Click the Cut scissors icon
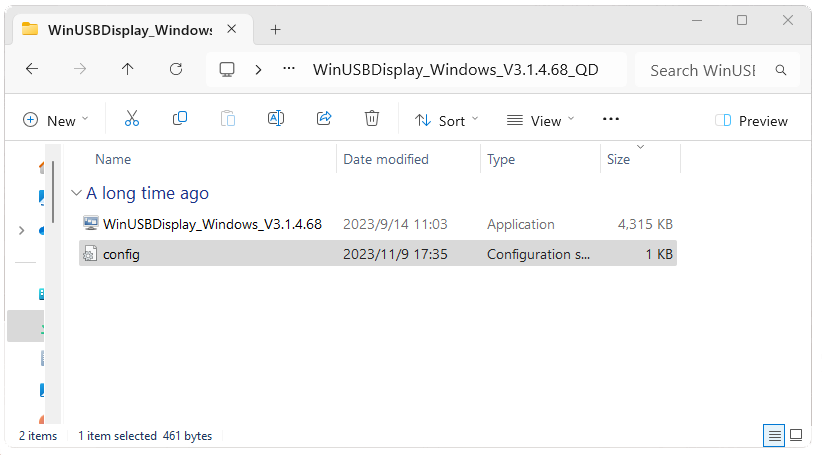The height and width of the screenshot is (455, 822). pos(131,119)
